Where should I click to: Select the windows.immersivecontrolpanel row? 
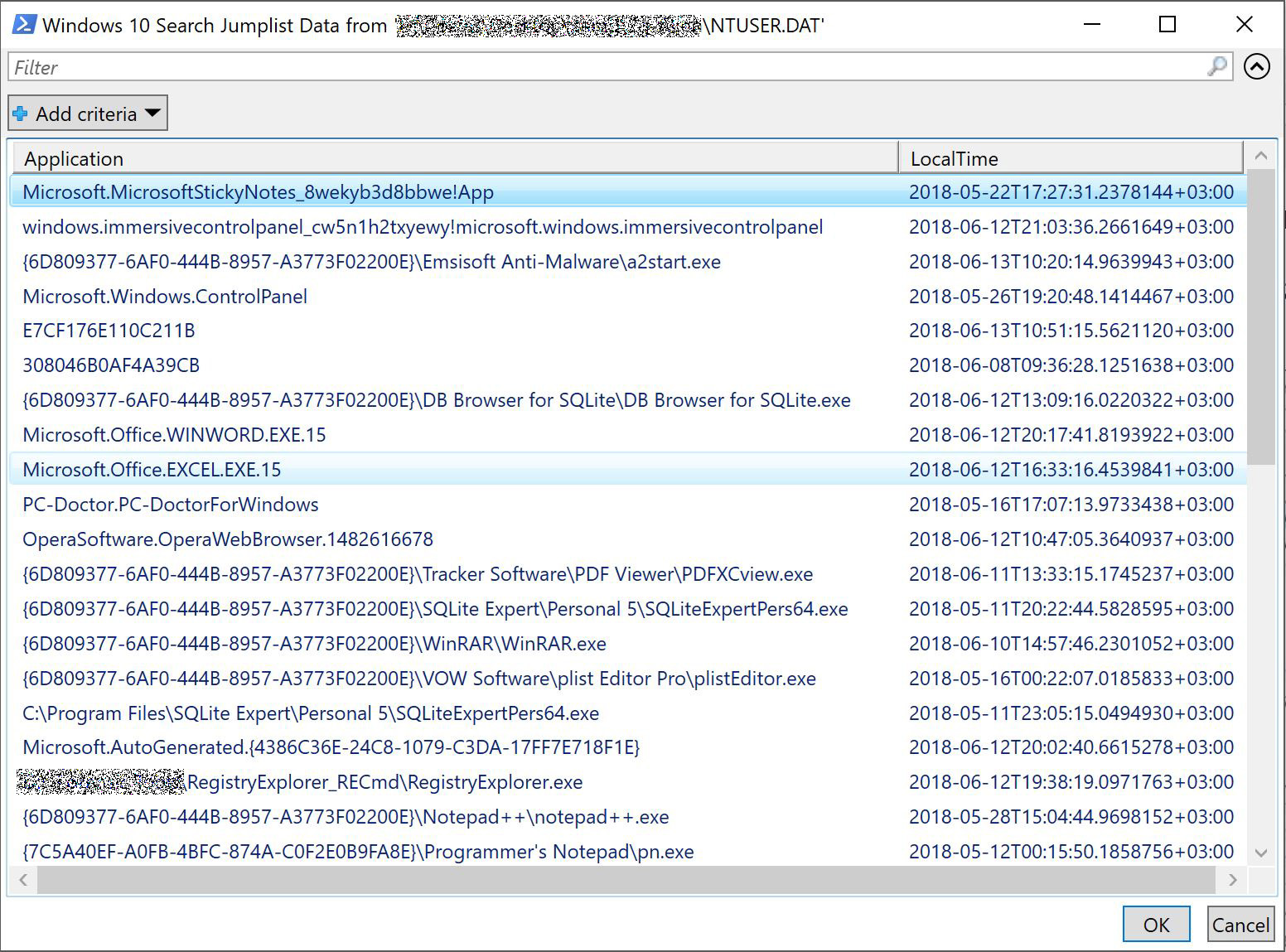(x=628, y=227)
